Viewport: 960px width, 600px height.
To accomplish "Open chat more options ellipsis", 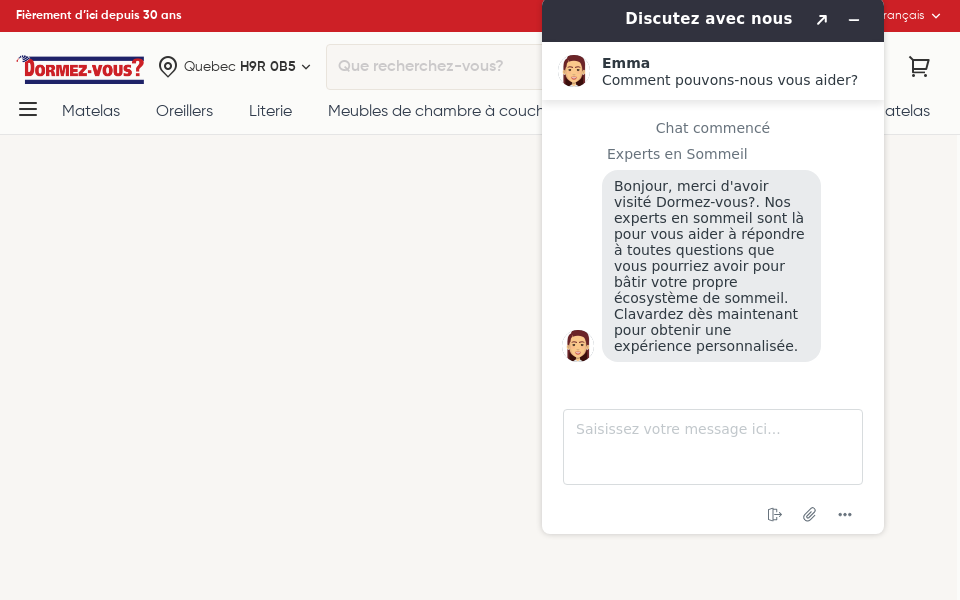I will pyautogui.click(x=845, y=514).
